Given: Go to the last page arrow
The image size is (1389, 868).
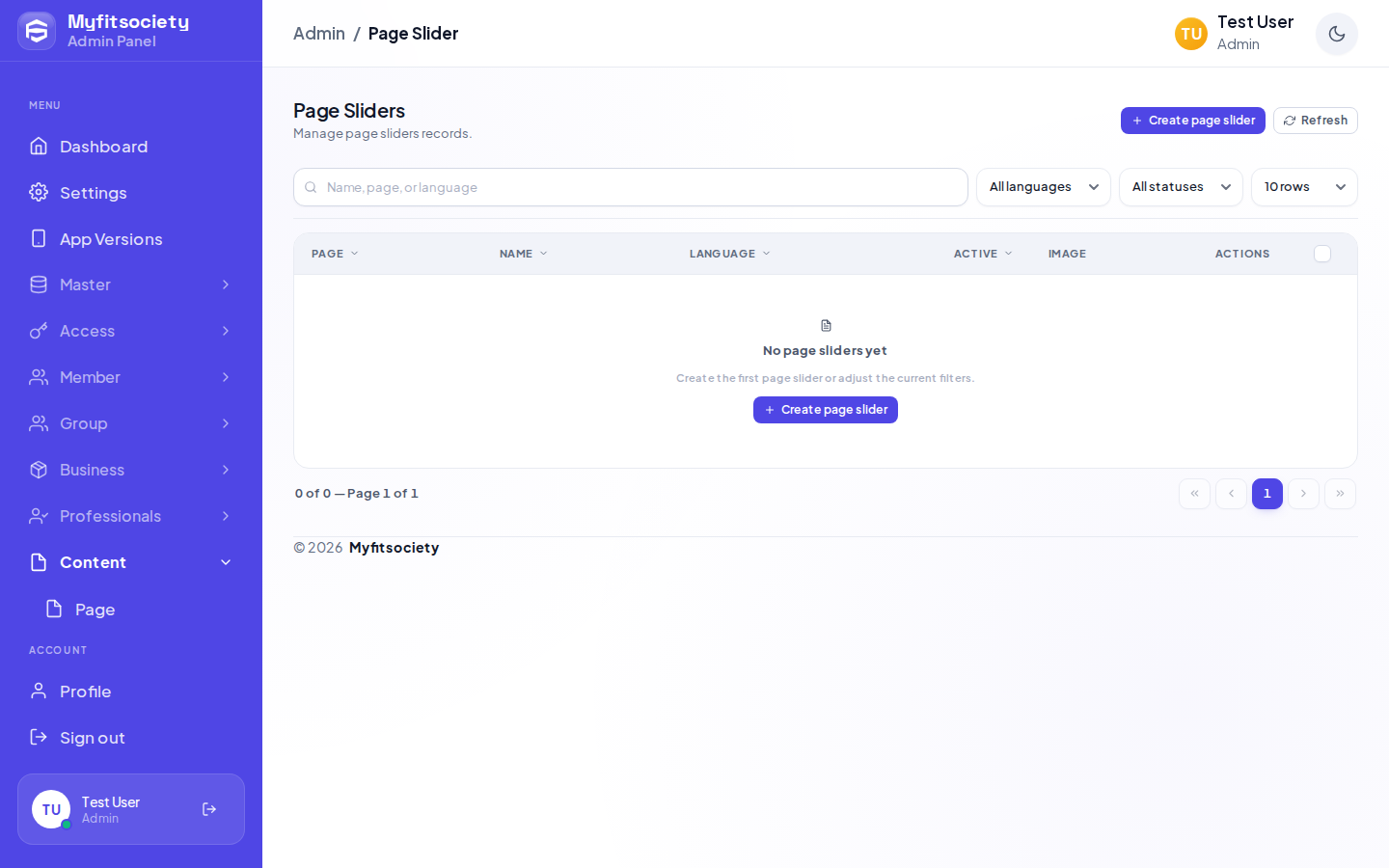Looking at the screenshot, I should coord(1340,494).
